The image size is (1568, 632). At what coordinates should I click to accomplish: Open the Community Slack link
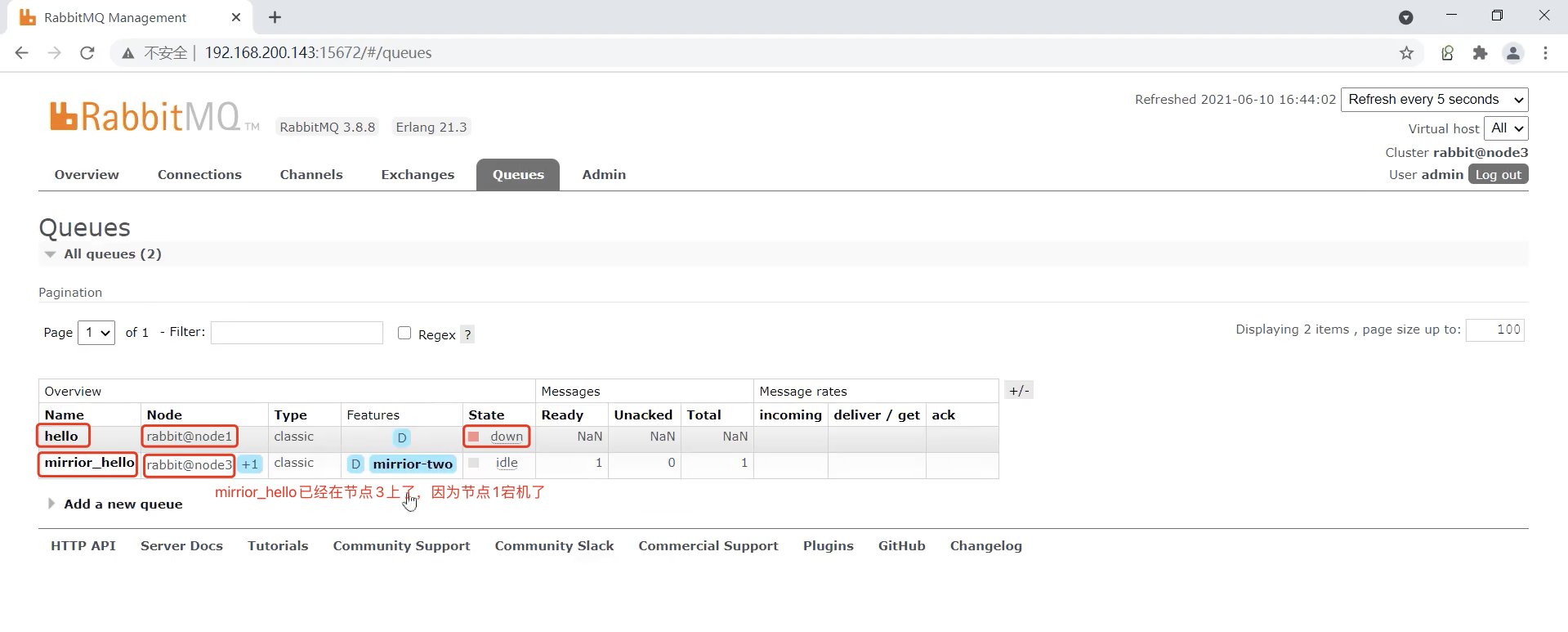tap(554, 546)
